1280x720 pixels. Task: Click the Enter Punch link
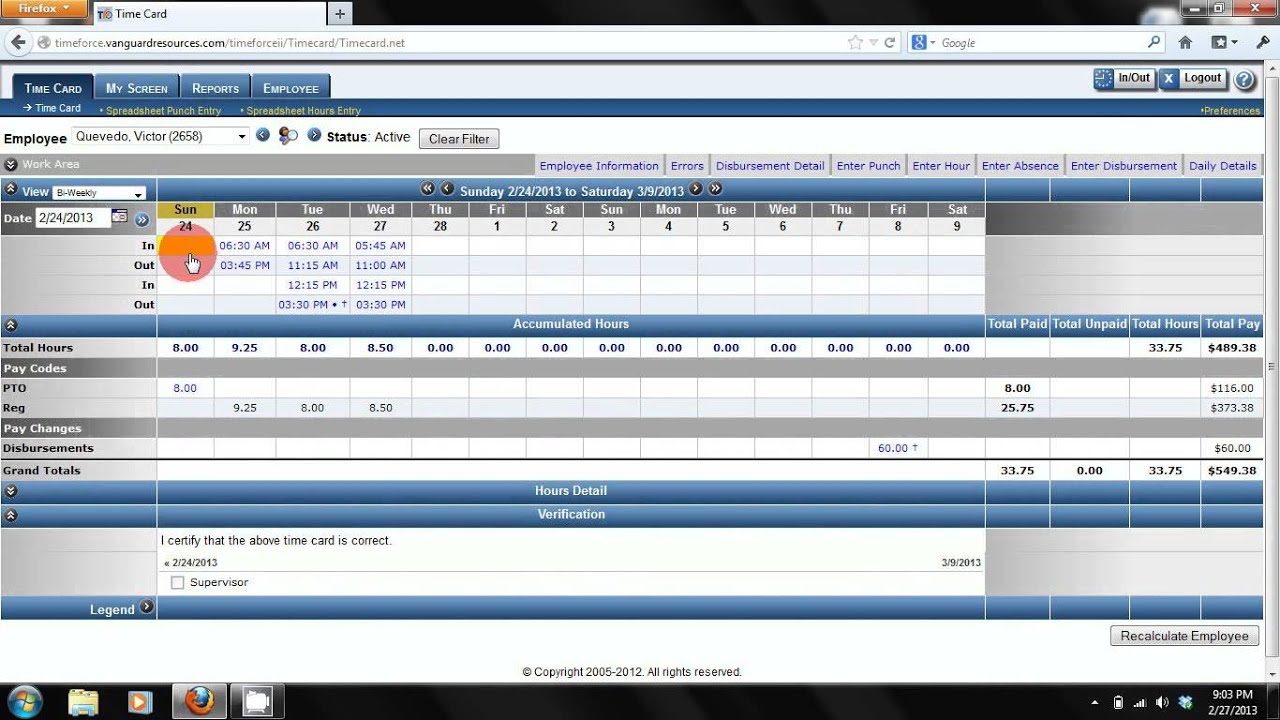(868, 166)
